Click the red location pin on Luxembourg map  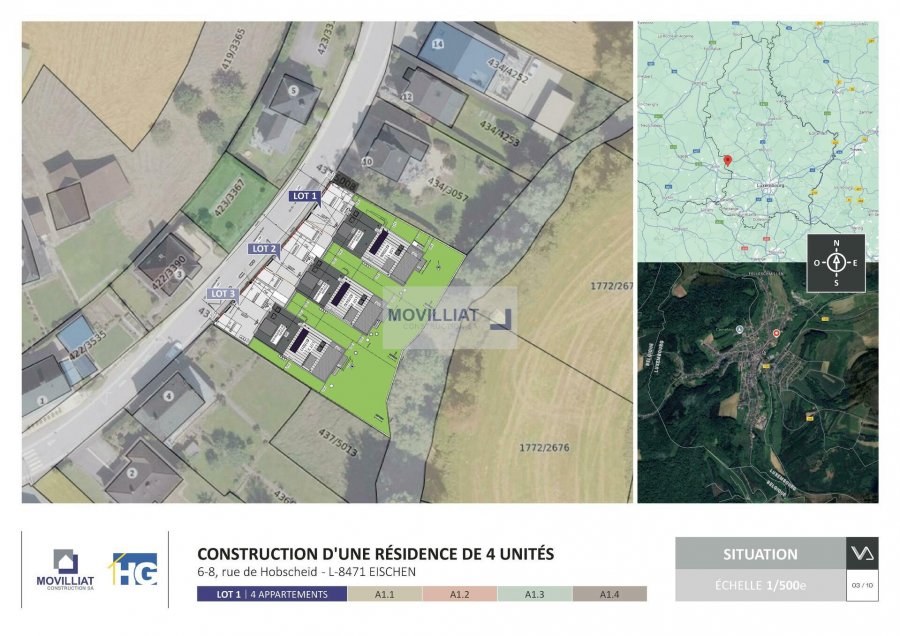coord(727,161)
